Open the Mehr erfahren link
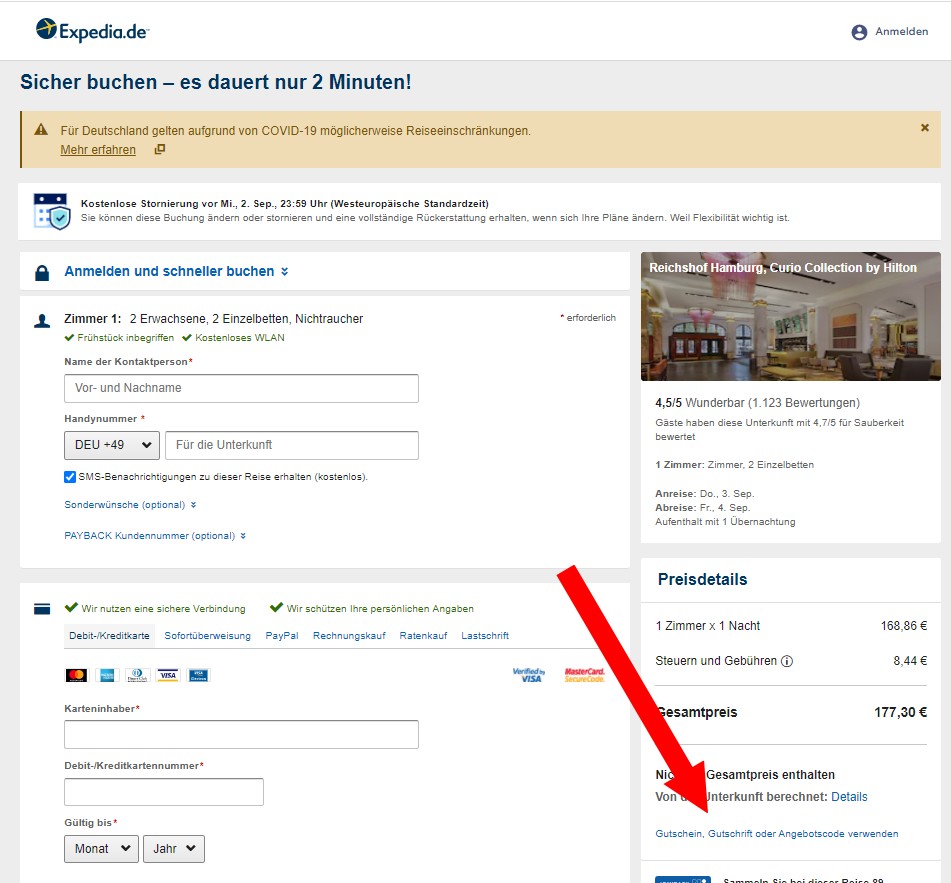 (98, 150)
